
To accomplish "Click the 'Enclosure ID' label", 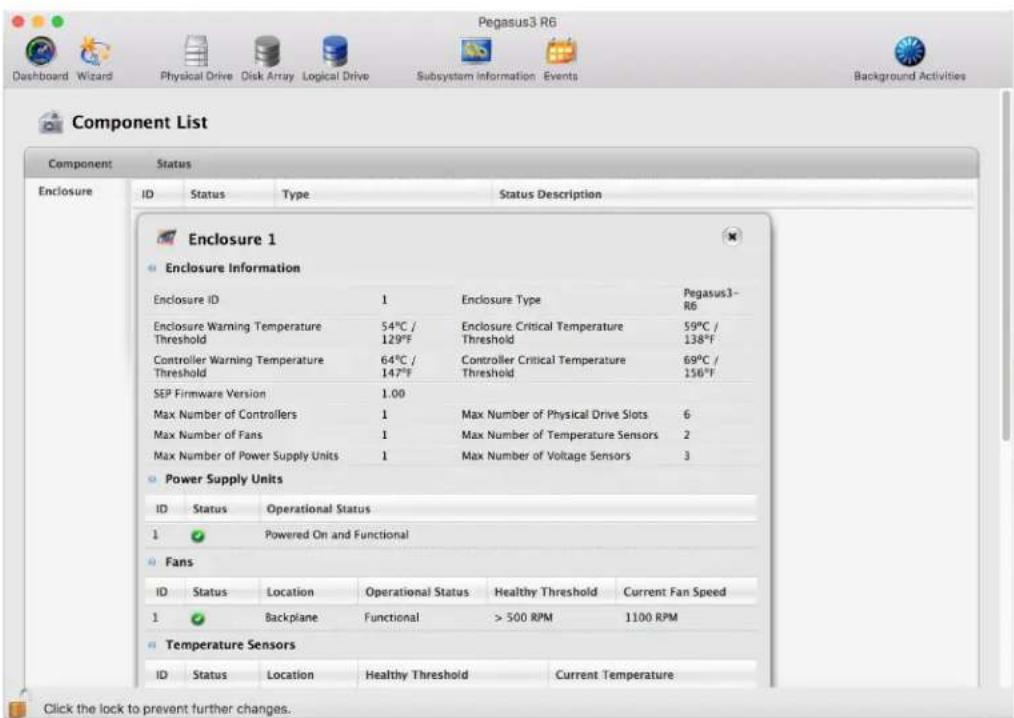I will click(186, 300).
